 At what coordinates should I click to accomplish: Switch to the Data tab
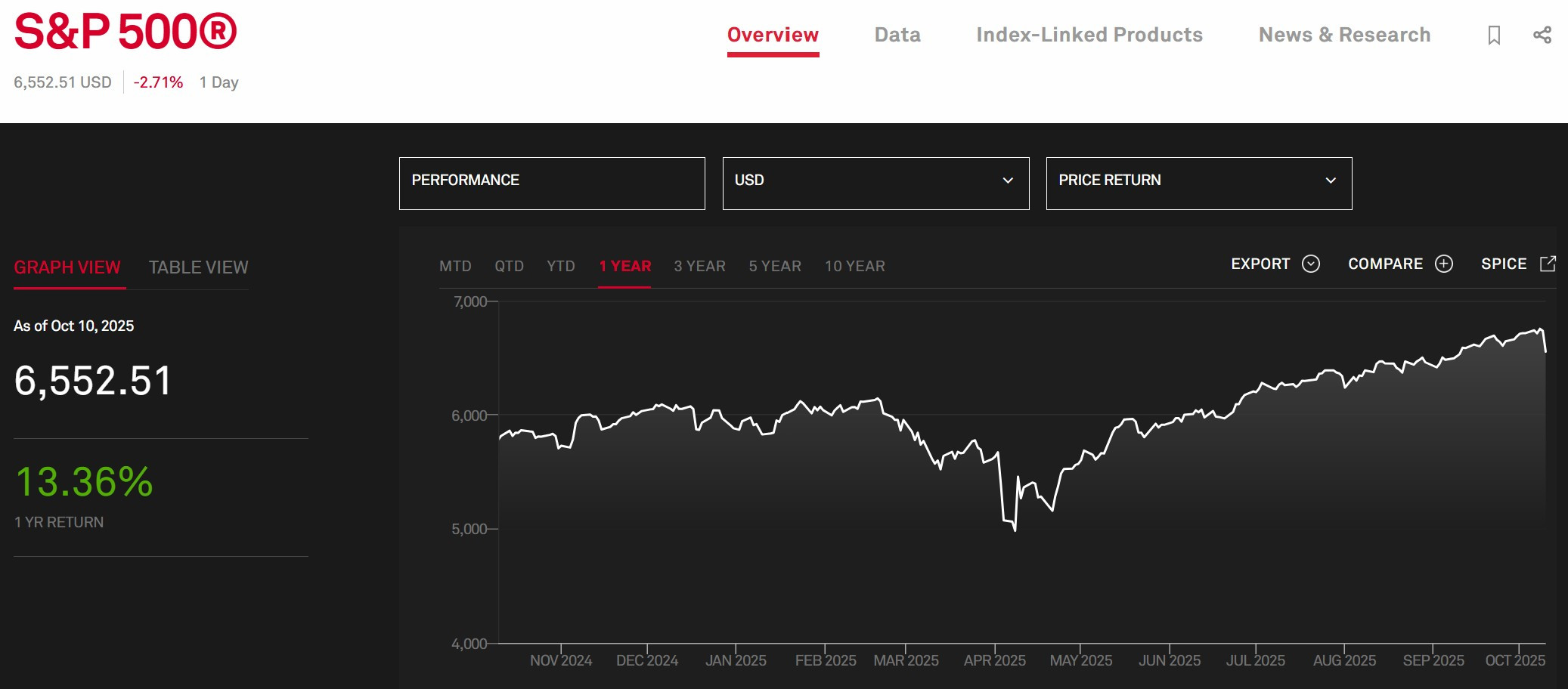[897, 35]
